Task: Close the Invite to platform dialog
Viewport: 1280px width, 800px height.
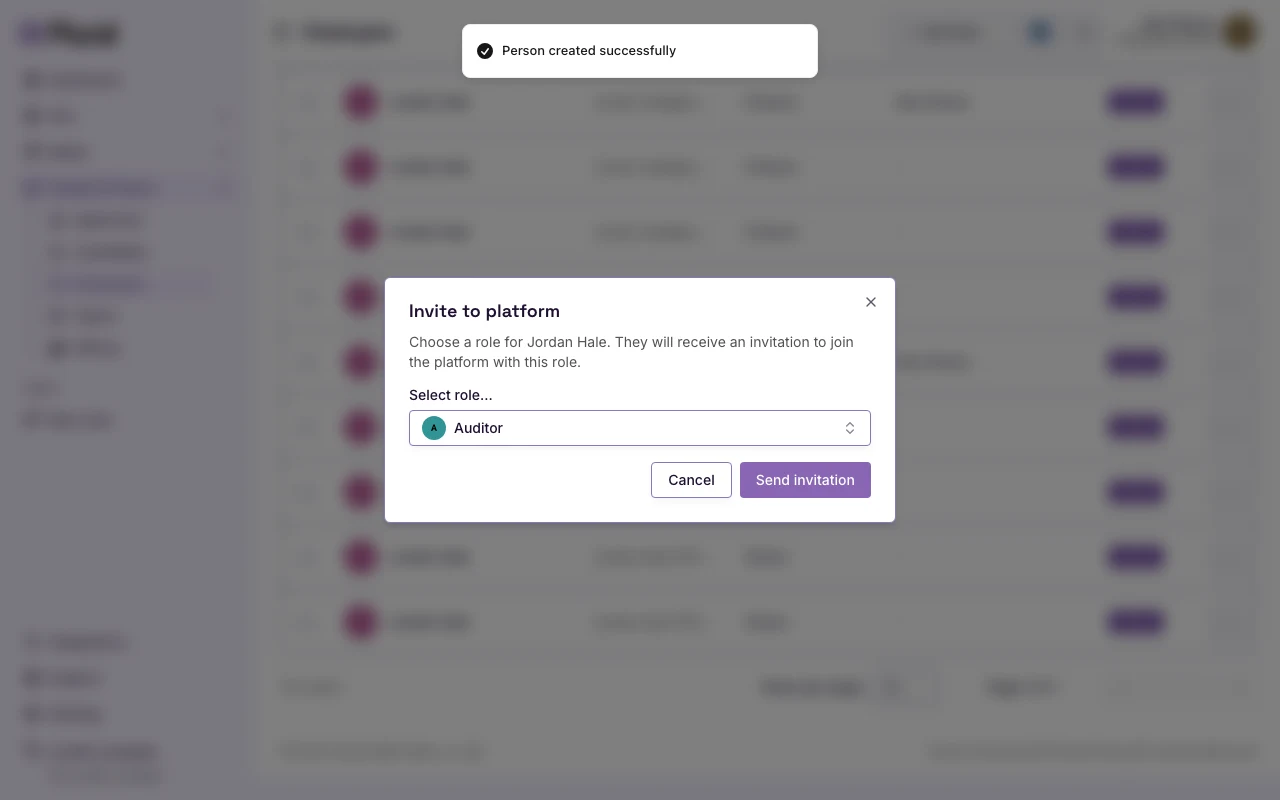Action: click(x=871, y=302)
